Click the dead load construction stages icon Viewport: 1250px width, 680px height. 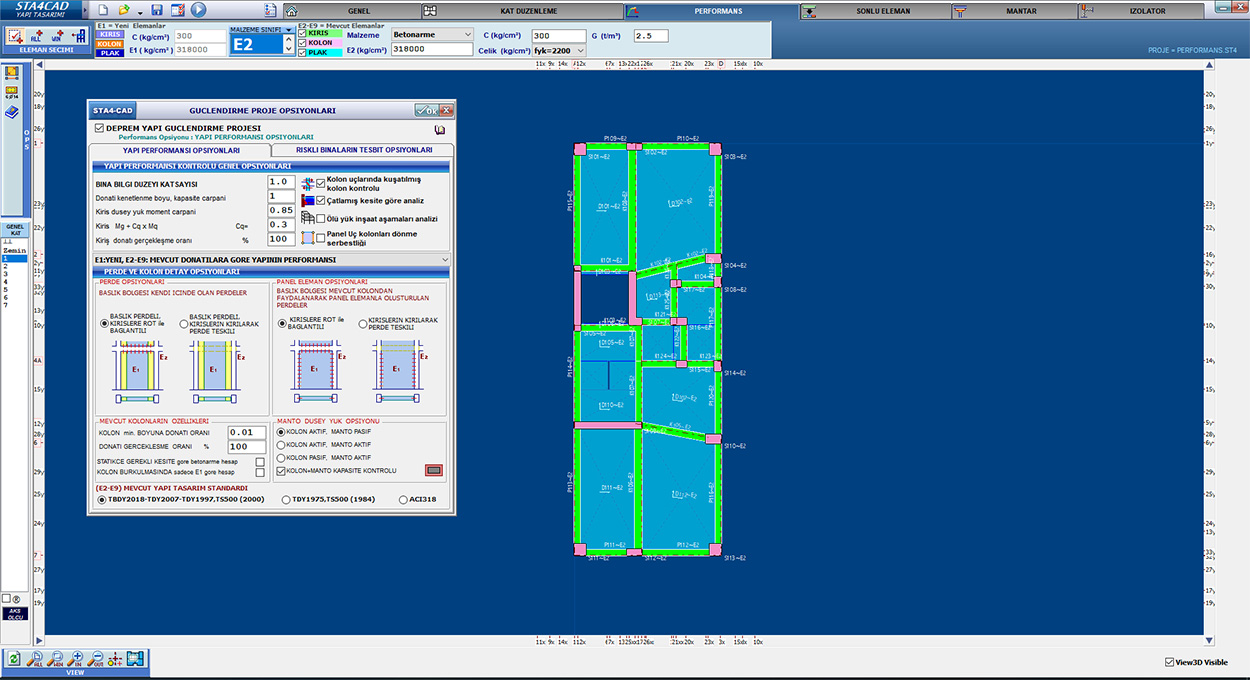click(x=307, y=217)
